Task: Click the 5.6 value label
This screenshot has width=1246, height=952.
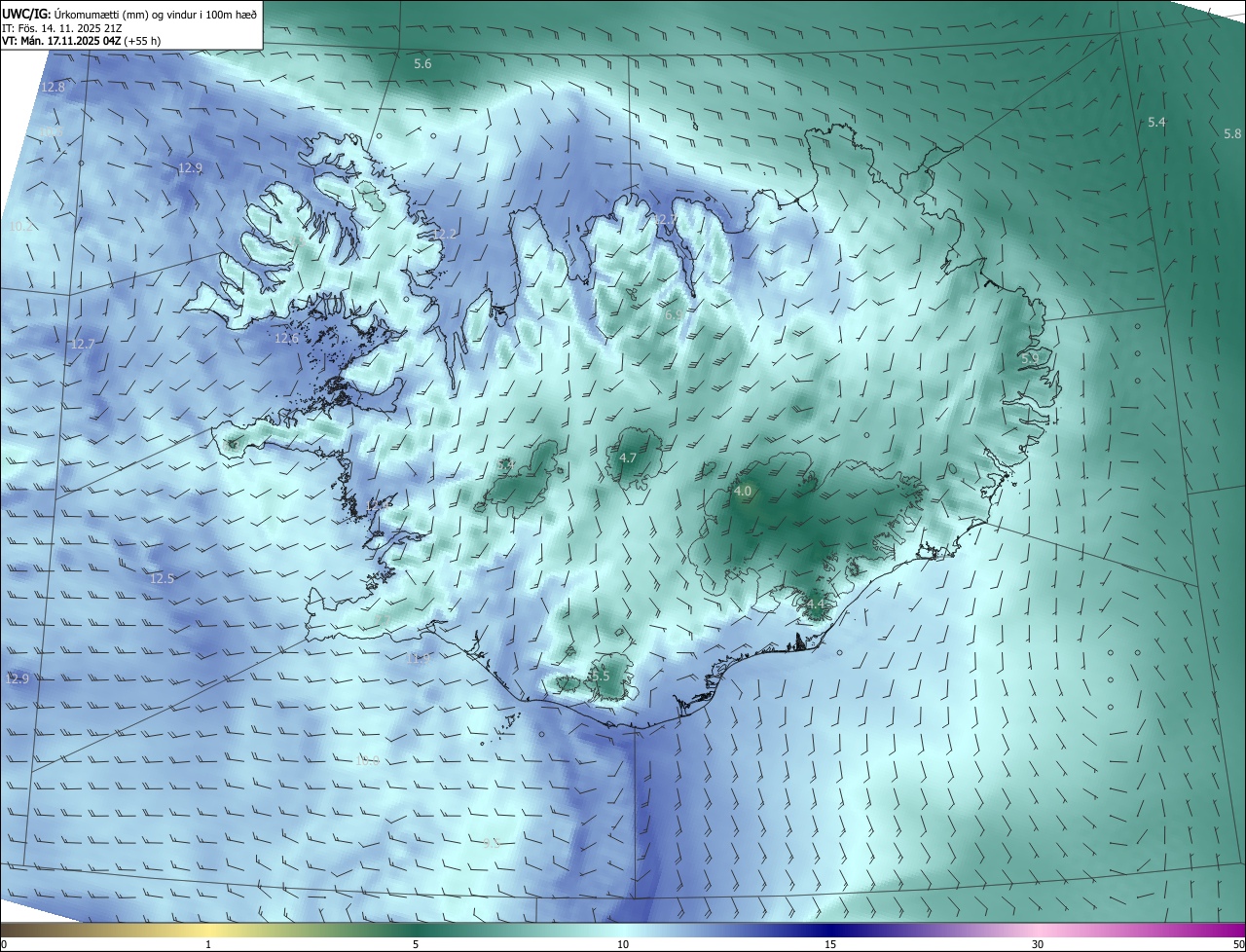Action: point(422,63)
